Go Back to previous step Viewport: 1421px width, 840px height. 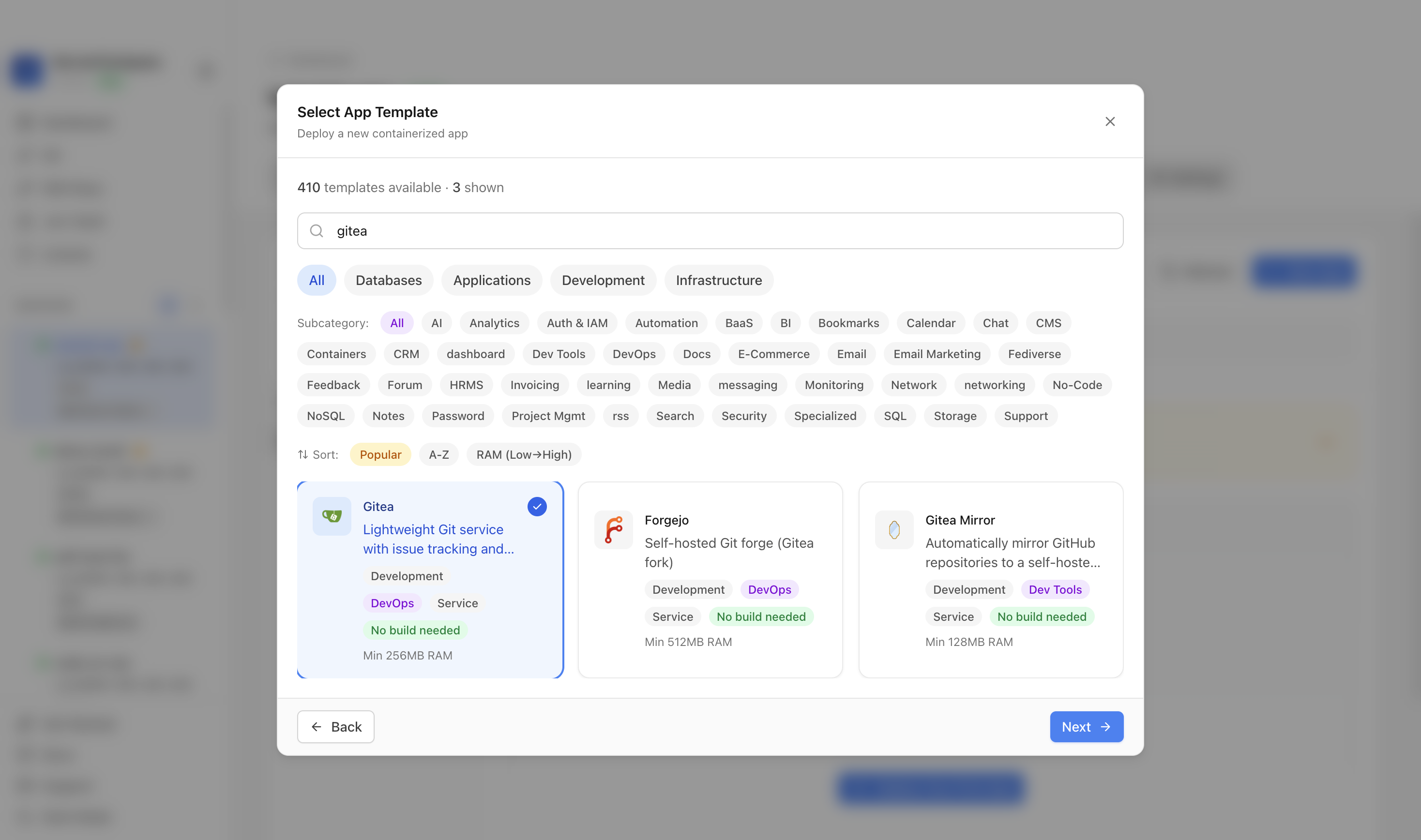pyautogui.click(x=336, y=727)
